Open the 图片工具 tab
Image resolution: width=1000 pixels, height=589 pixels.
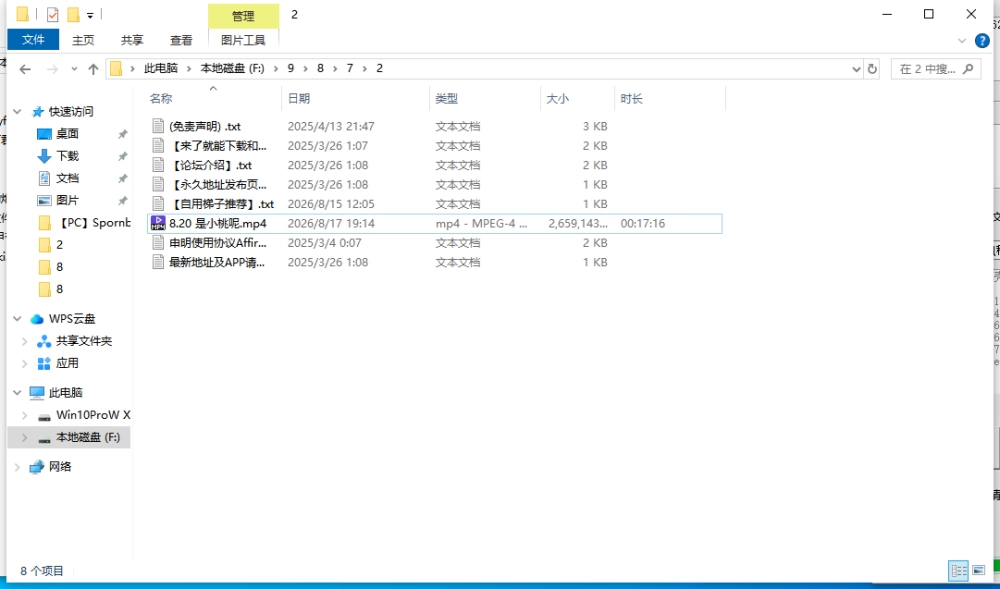pyautogui.click(x=244, y=40)
